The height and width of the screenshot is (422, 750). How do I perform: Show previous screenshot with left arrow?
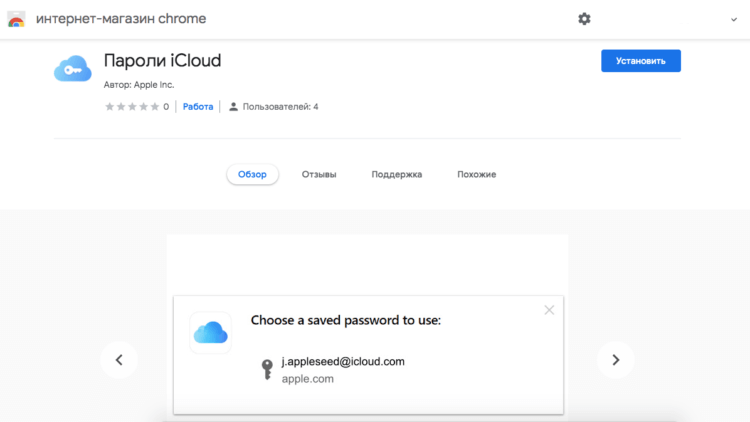[x=119, y=360]
